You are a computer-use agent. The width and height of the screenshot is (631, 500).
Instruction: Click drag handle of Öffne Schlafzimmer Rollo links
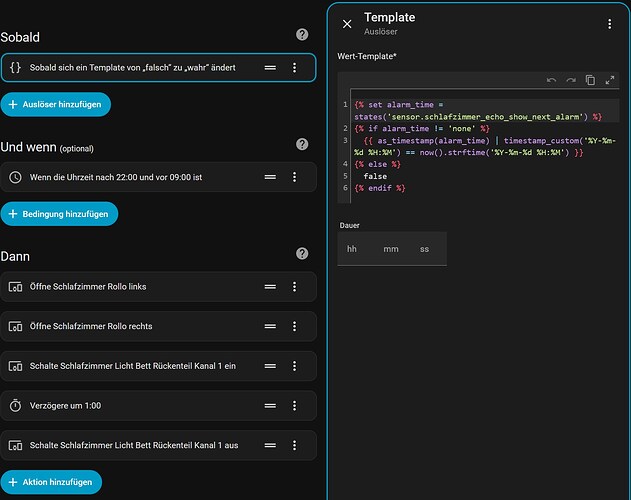[x=270, y=287]
